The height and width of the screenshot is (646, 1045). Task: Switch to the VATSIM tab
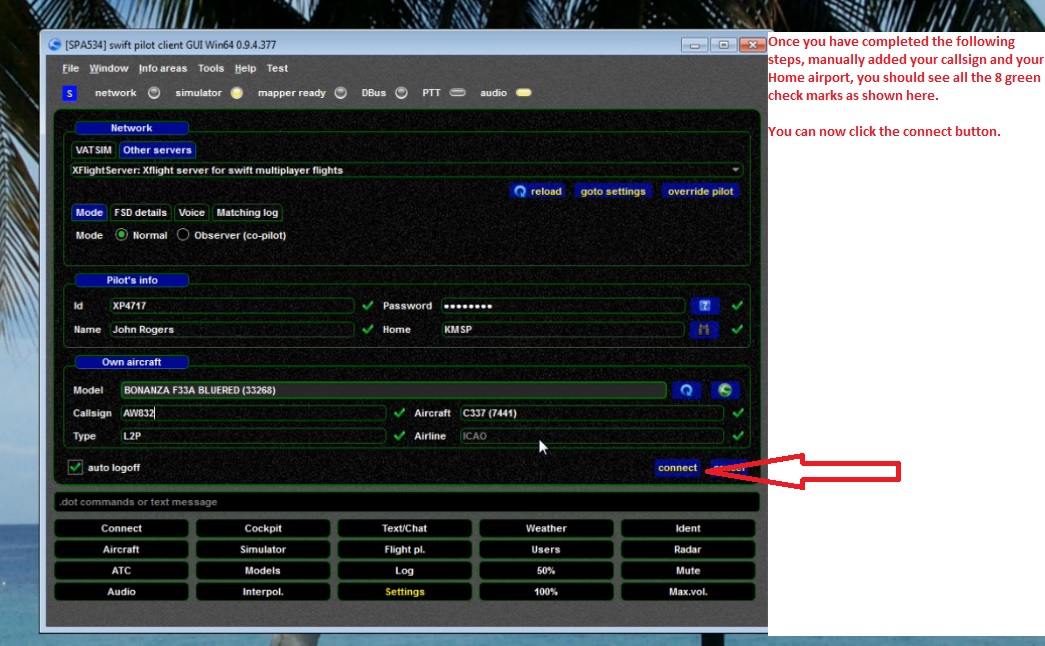(x=93, y=151)
